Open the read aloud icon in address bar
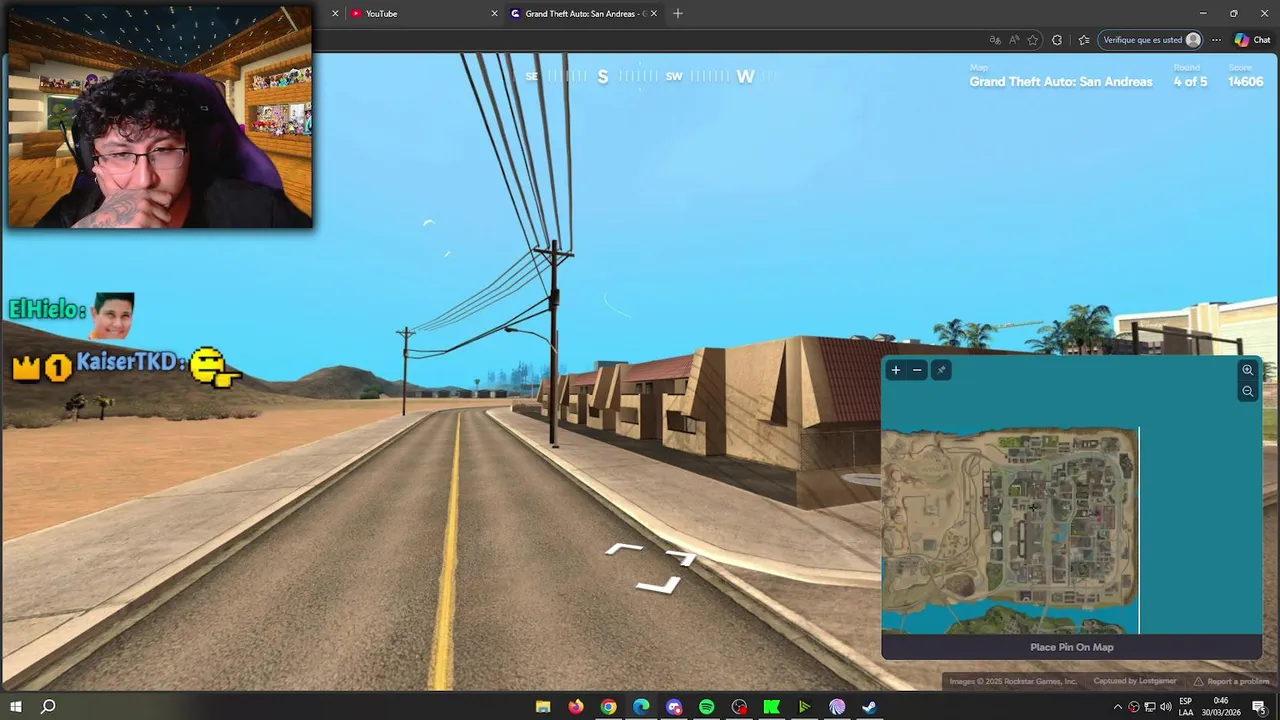Viewport: 1280px width, 720px height. click(1014, 40)
